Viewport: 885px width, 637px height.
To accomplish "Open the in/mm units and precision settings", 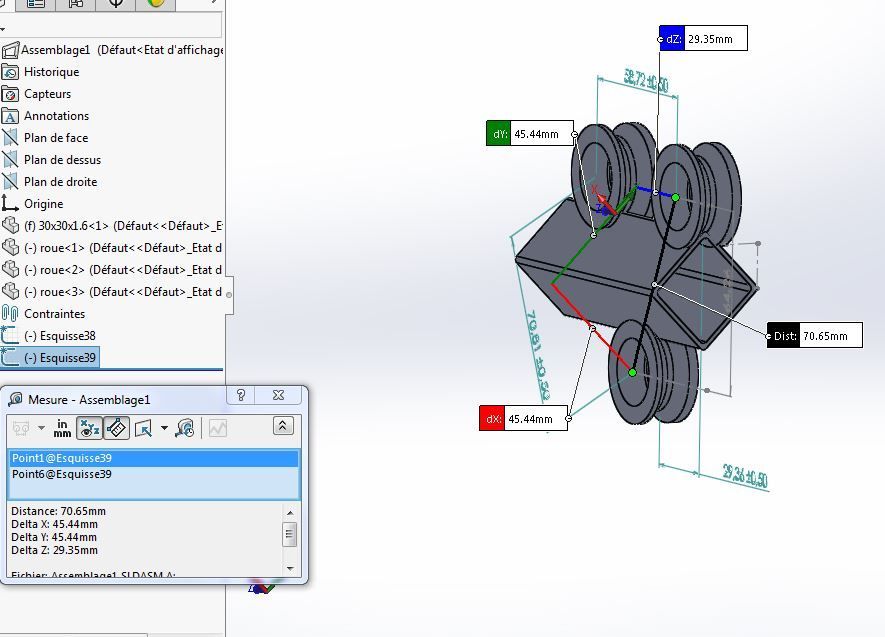I will pyautogui.click(x=62, y=428).
